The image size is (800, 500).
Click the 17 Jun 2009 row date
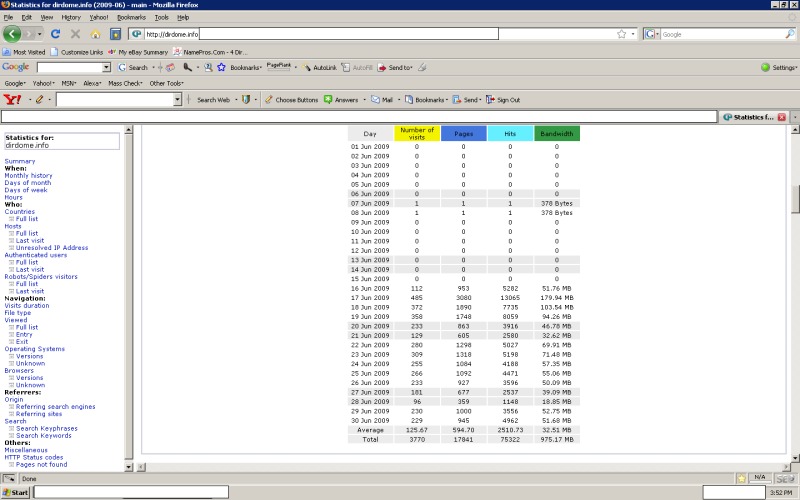[x=370, y=297]
